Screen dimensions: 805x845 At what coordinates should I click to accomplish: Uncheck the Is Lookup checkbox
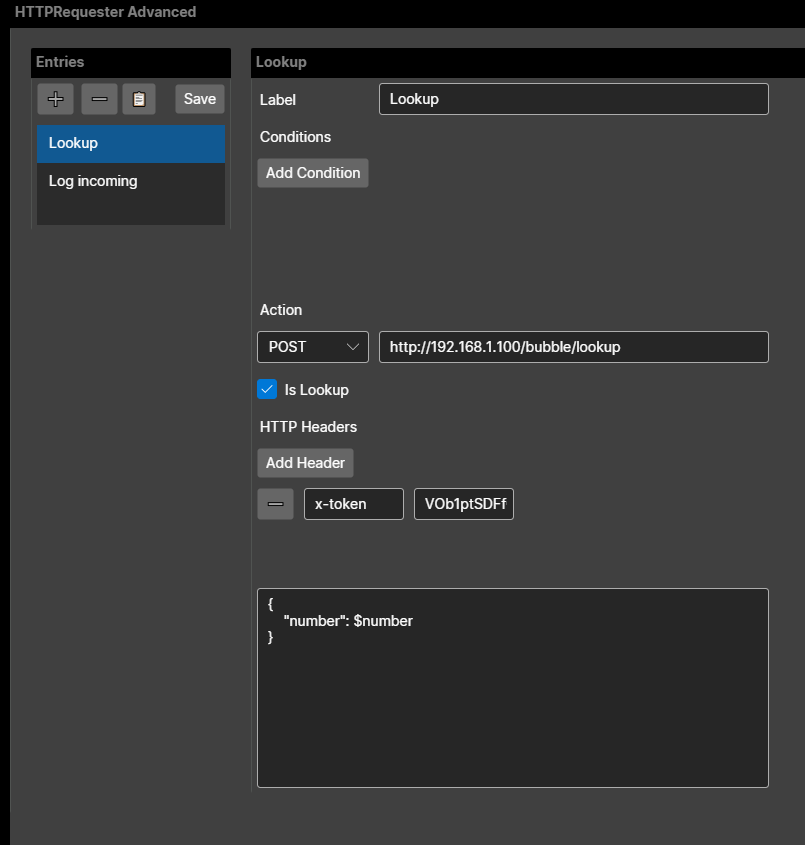coord(267,390)
